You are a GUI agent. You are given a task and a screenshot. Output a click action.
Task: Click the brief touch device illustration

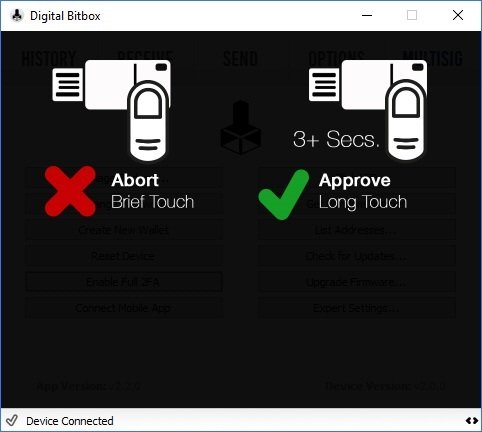click(112, 110)
